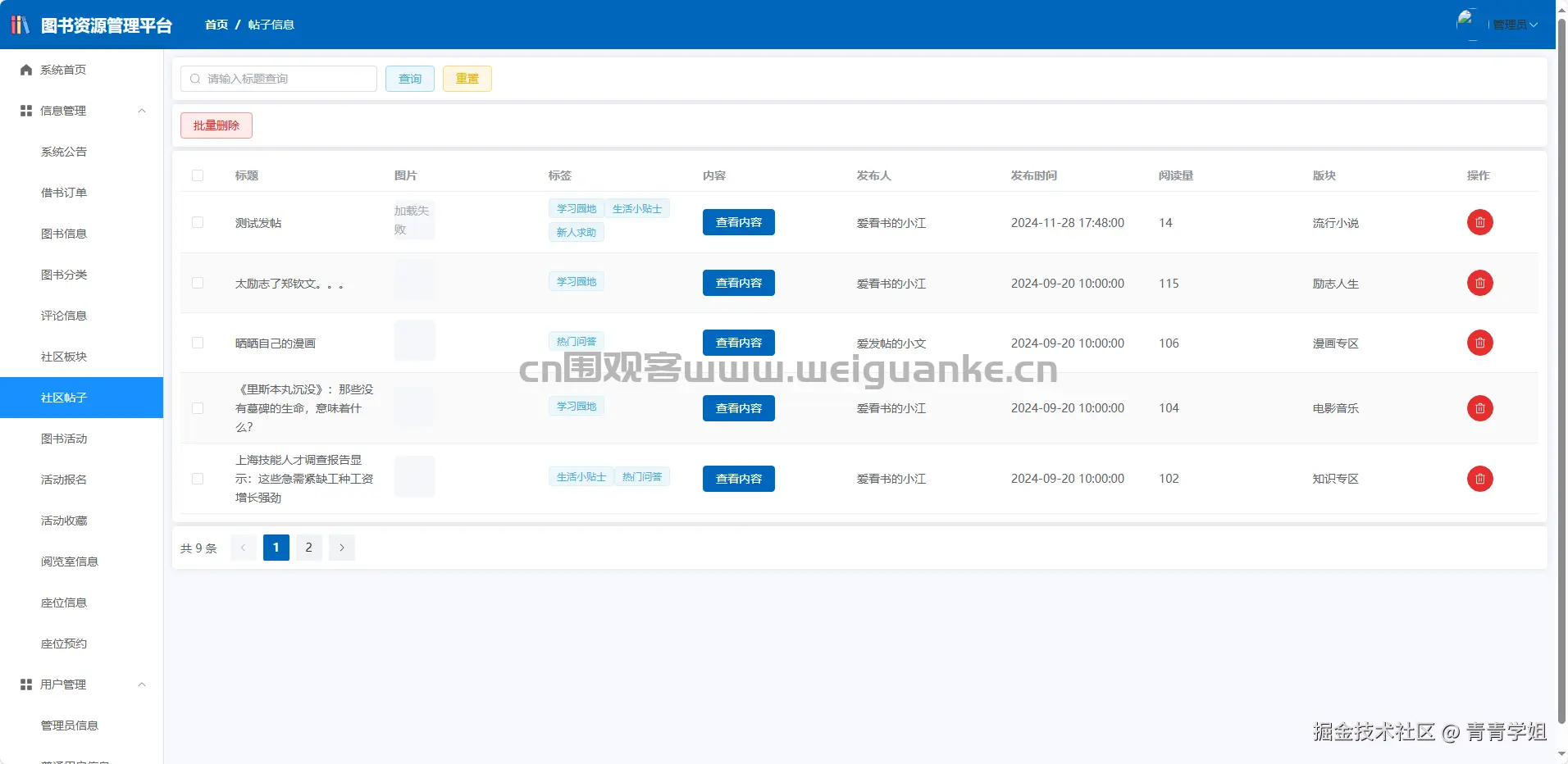This screenshot has width=1568, height=764.
Task: Delete the 上海技能人才 post via trash icon
Action: click(x=1479, y=479)
